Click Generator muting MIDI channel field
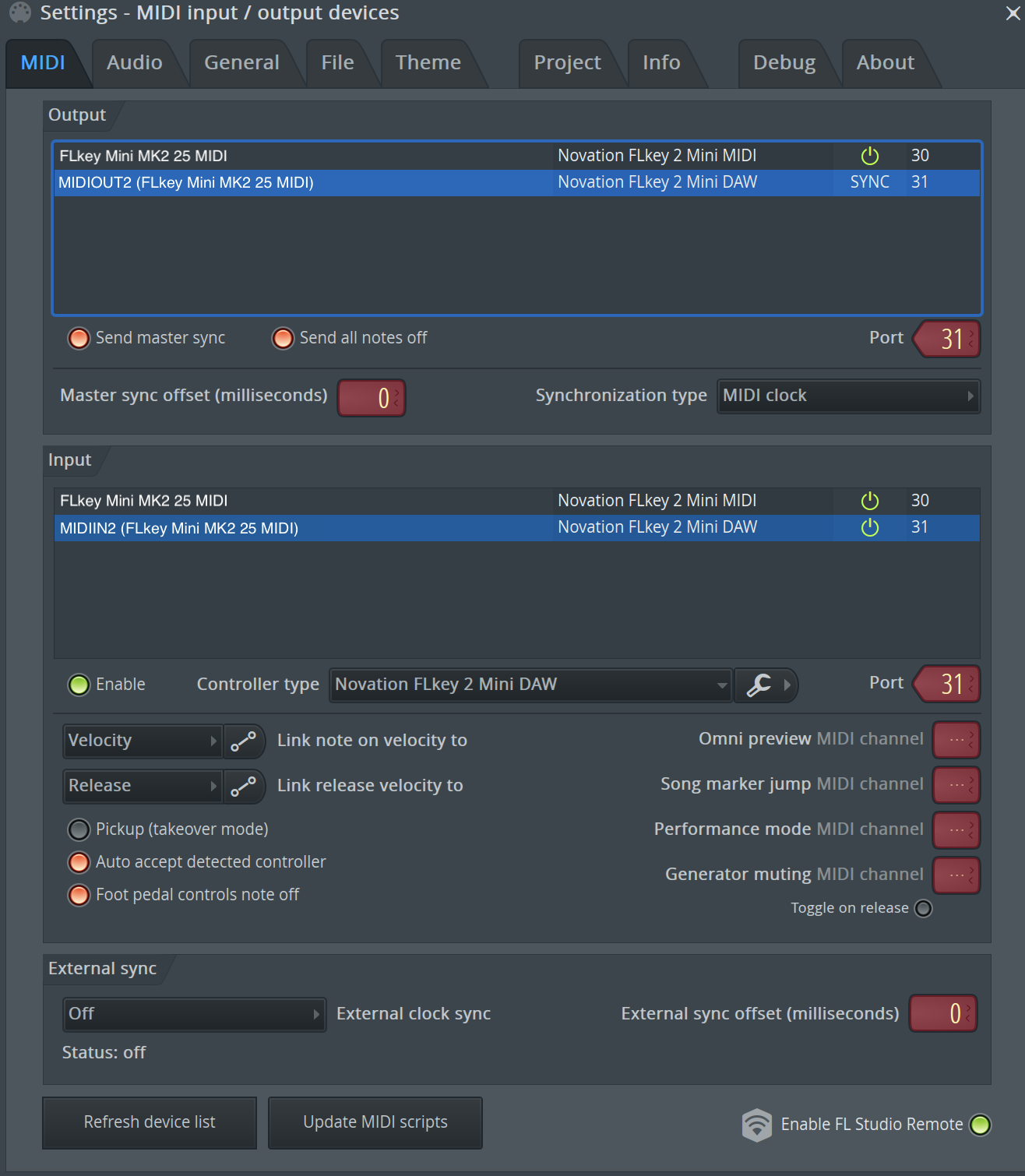Screen dimensions: 1025x1176 point(956,875)
